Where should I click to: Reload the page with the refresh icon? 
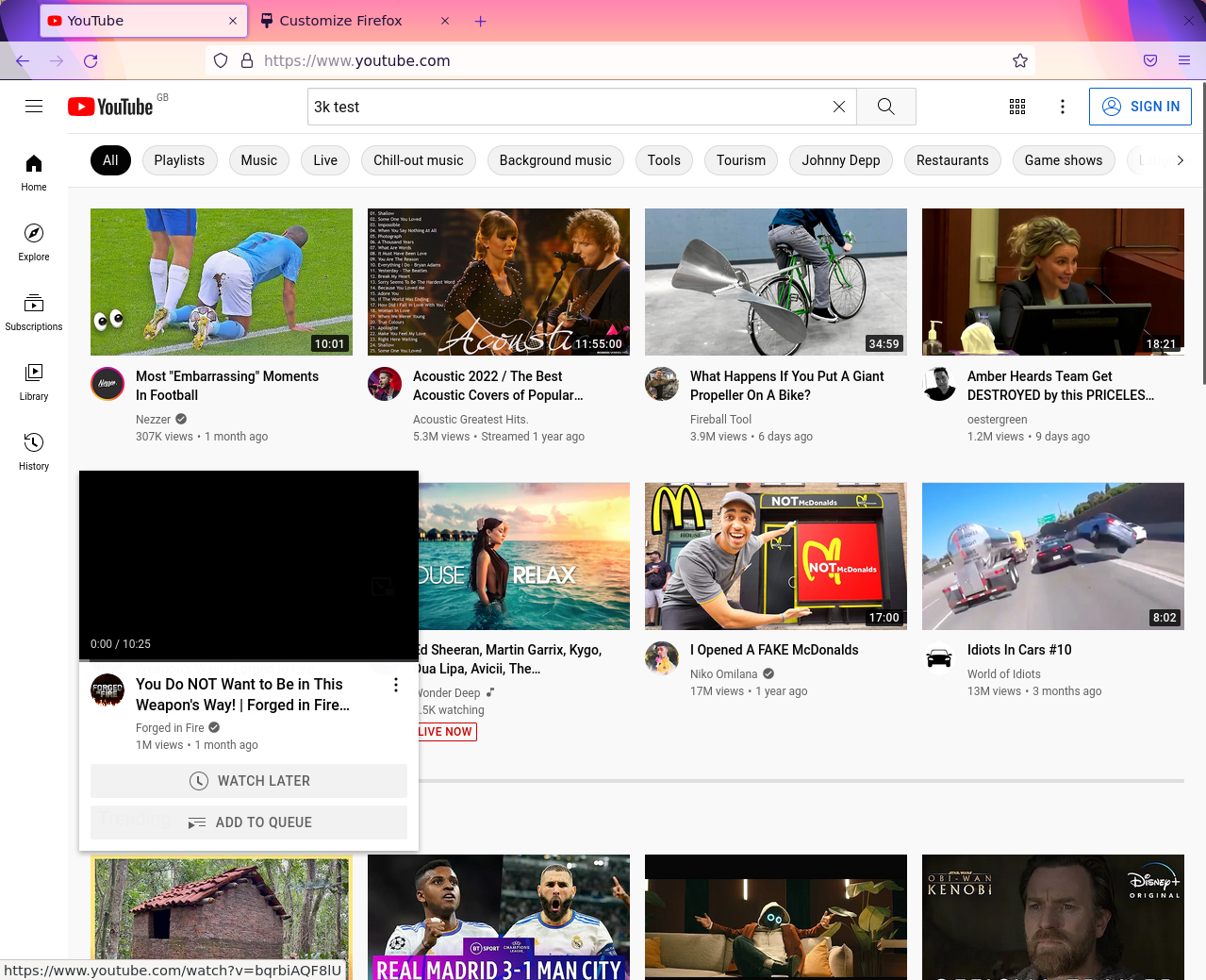(x=91, y=60)
